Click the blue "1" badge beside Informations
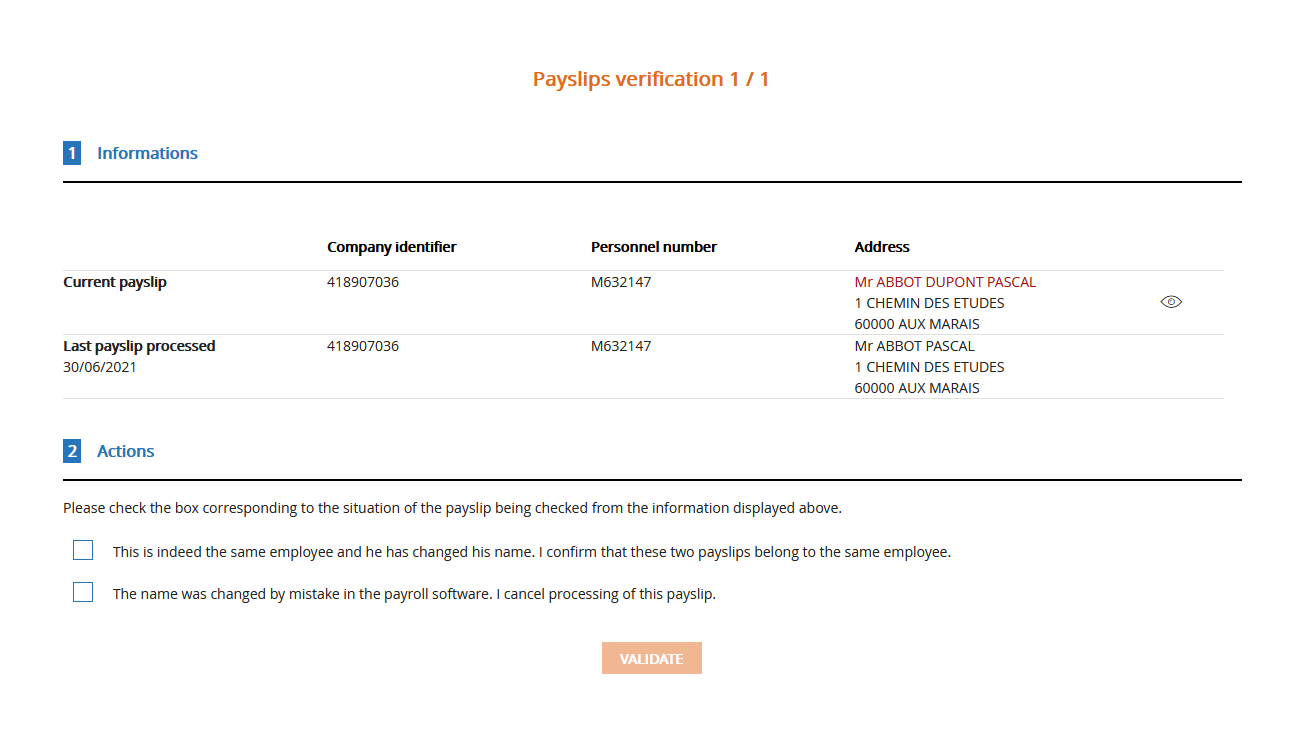 click(x=72, y=152)
